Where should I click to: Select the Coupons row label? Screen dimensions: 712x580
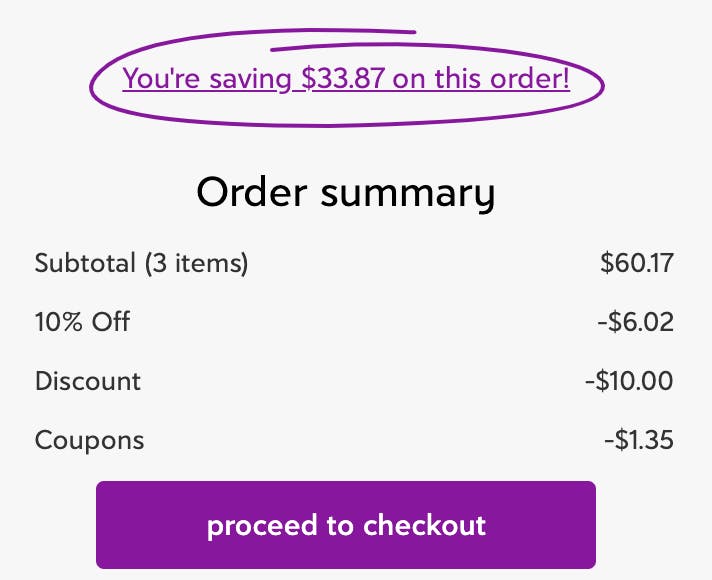(89, 440)
